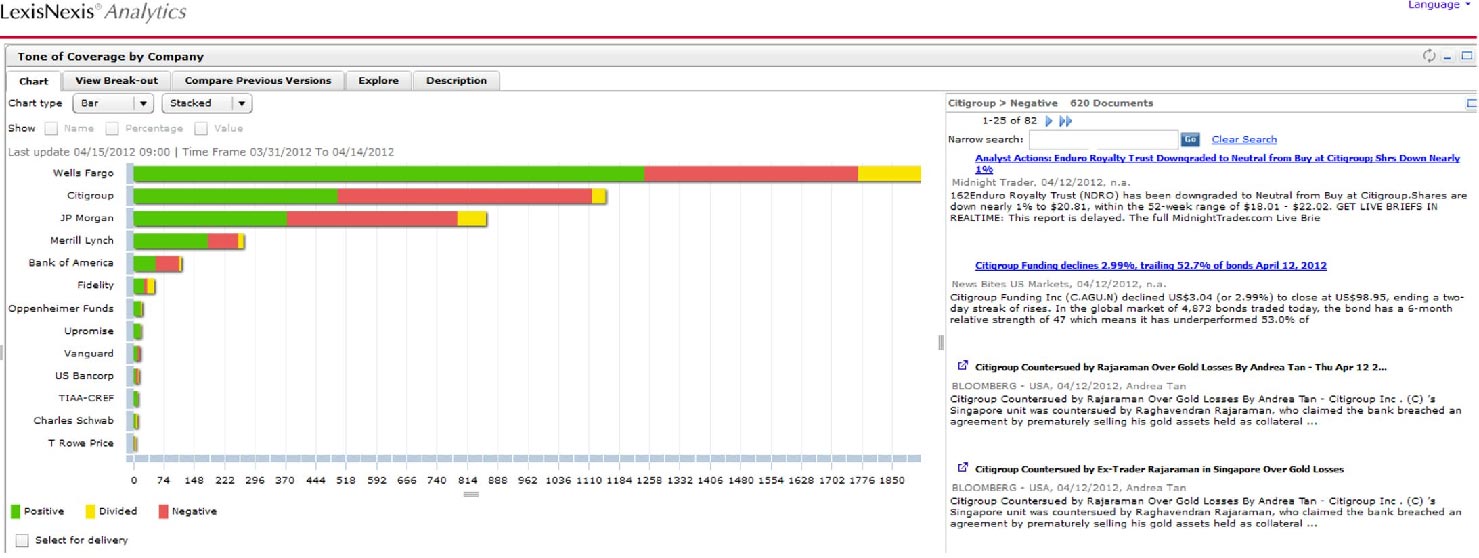Image resolution: width=1479 pixels, height=558 pixels.
Task: Toggle the Negative red legend swatch
Action: point(164,512)
